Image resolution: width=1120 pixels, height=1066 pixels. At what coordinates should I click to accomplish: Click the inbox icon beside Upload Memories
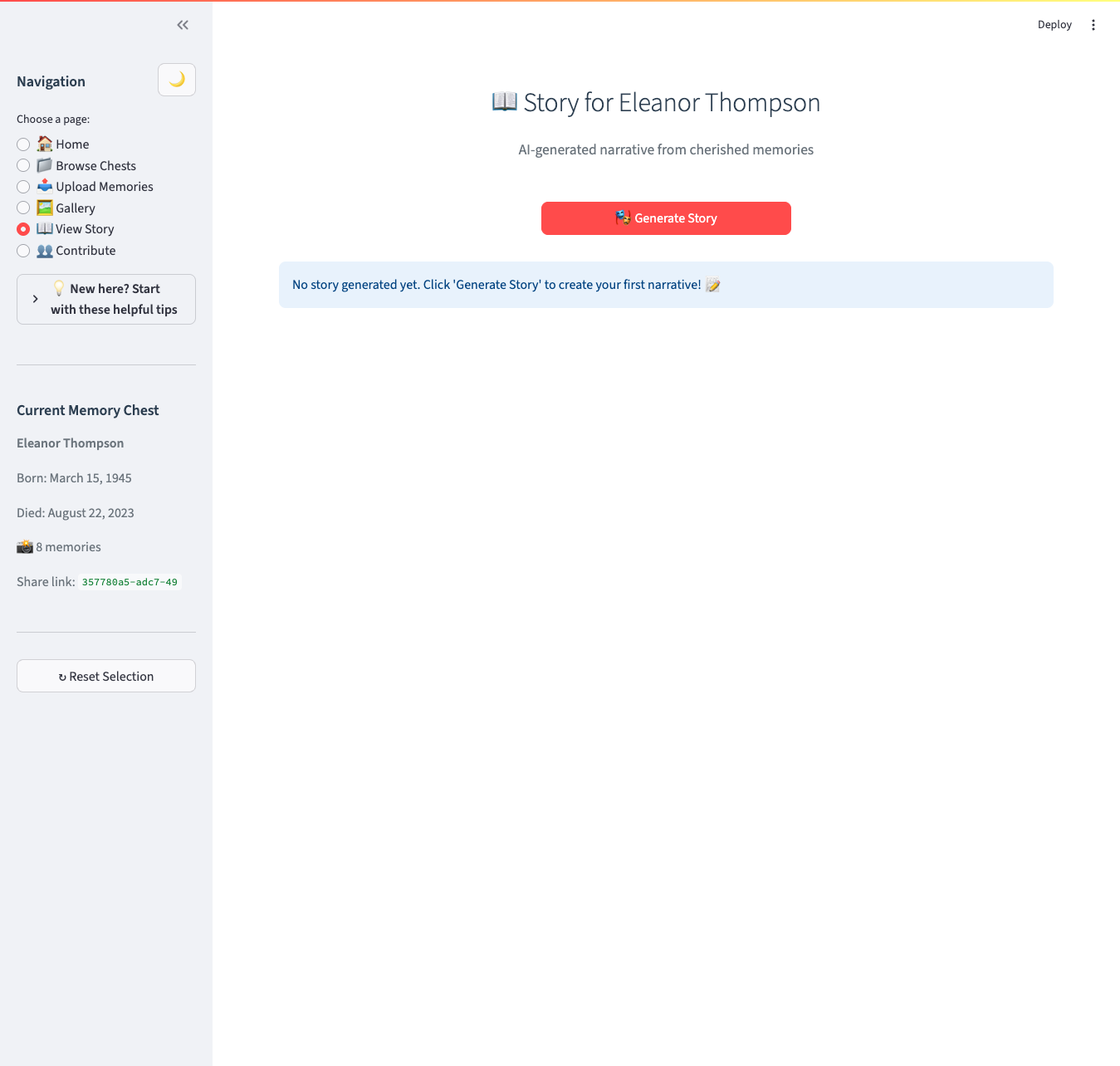(45, 186)
